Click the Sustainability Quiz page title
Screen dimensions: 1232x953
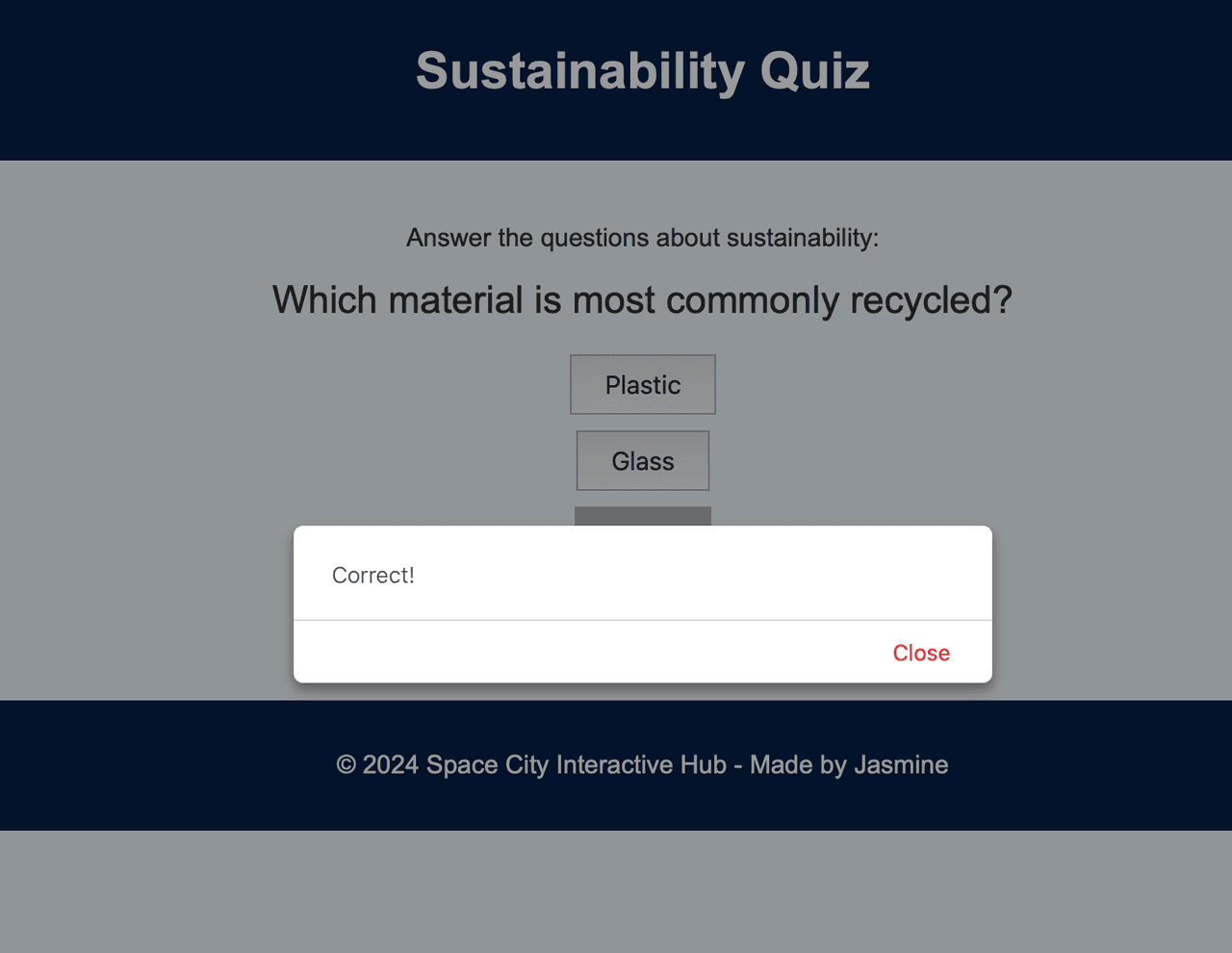tap(643, 71)
